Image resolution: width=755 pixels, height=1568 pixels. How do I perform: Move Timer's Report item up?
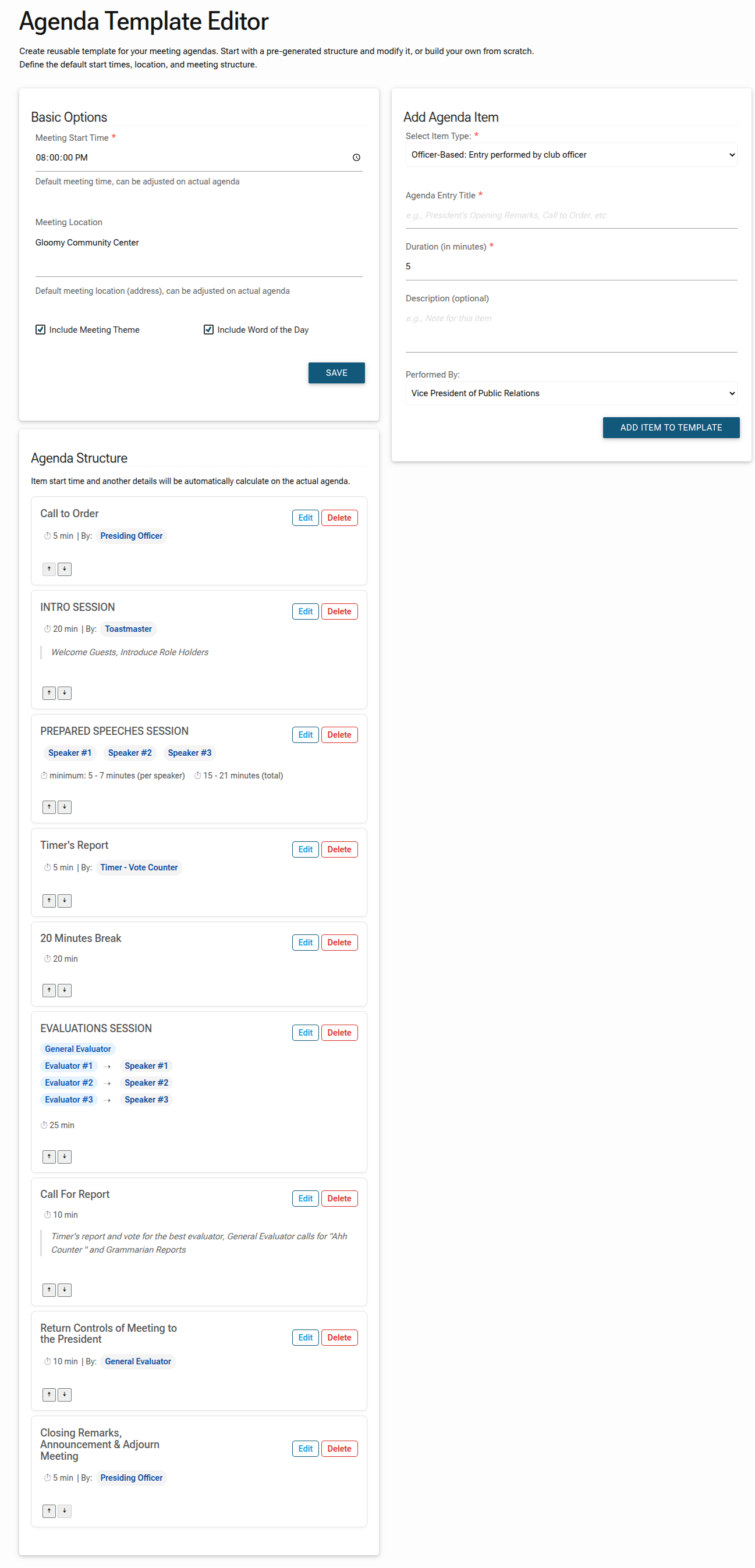pos(49,901)
